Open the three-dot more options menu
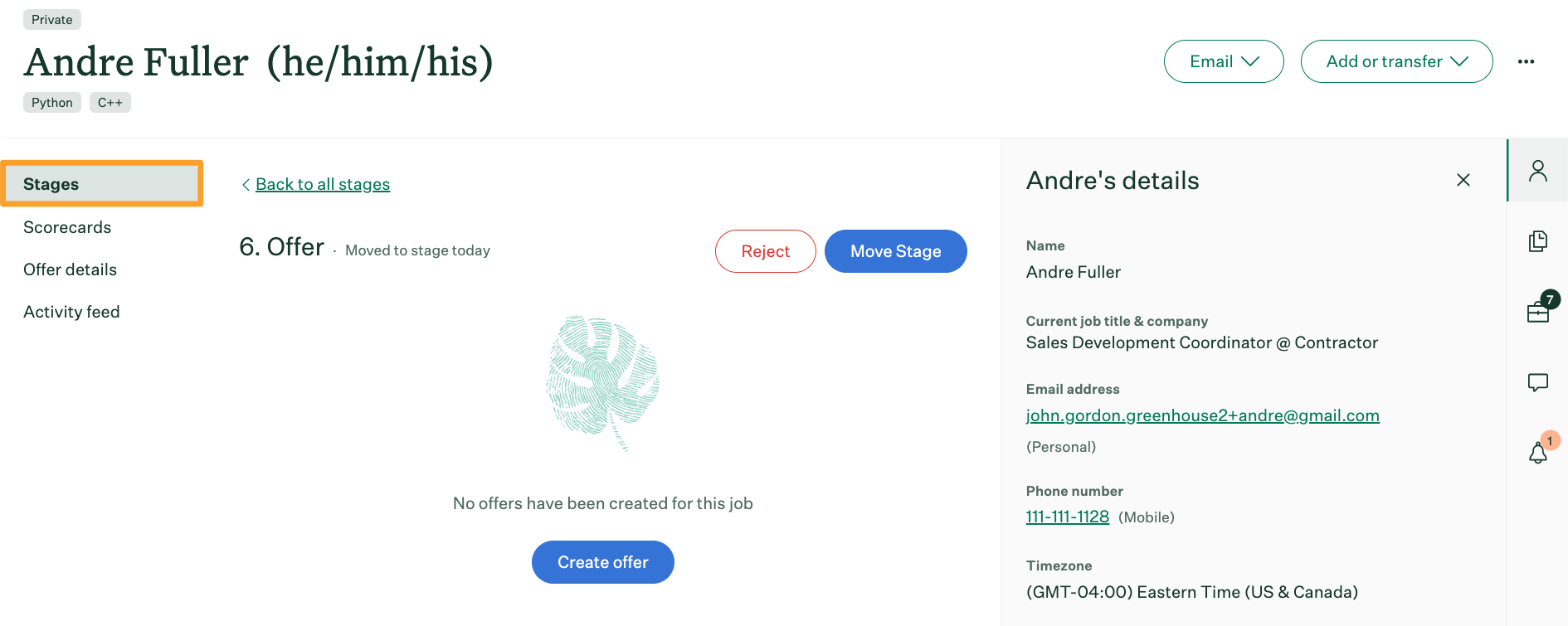This screenshot has width=1568, height=626. 1526,61
